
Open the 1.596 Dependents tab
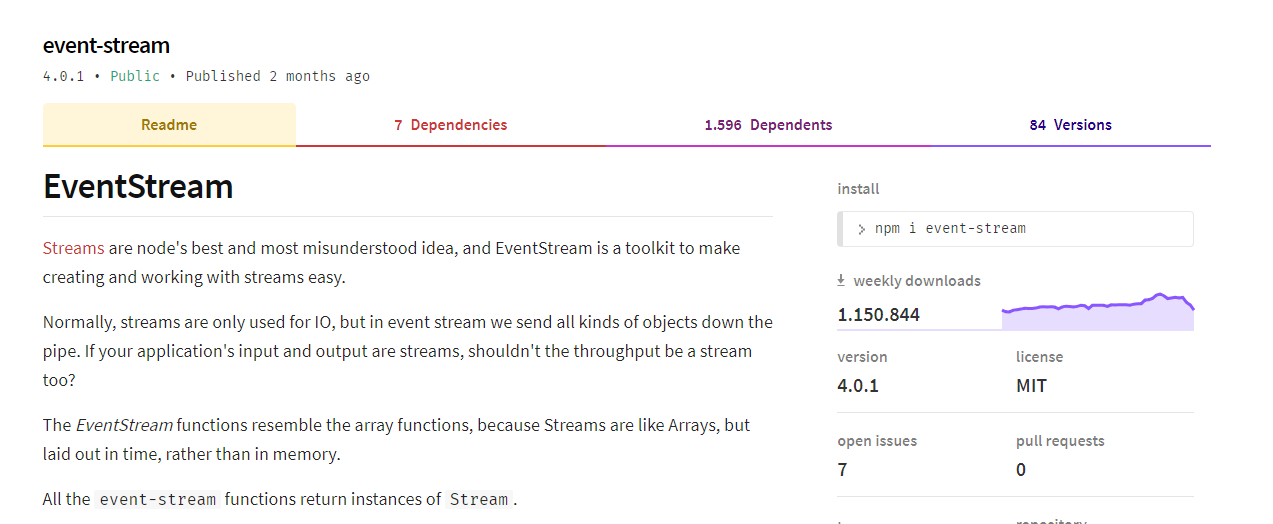[x=768, y=125]
